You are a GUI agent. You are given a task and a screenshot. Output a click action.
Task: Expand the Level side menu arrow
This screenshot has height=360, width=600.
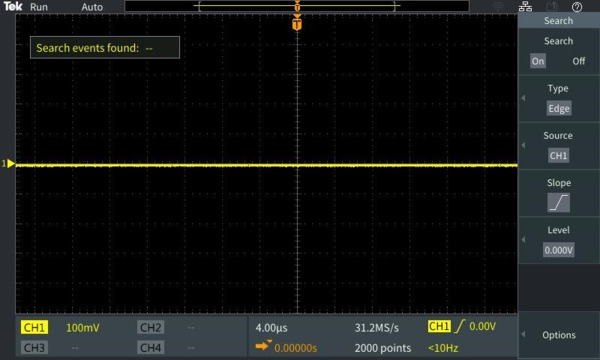point(523,239)
